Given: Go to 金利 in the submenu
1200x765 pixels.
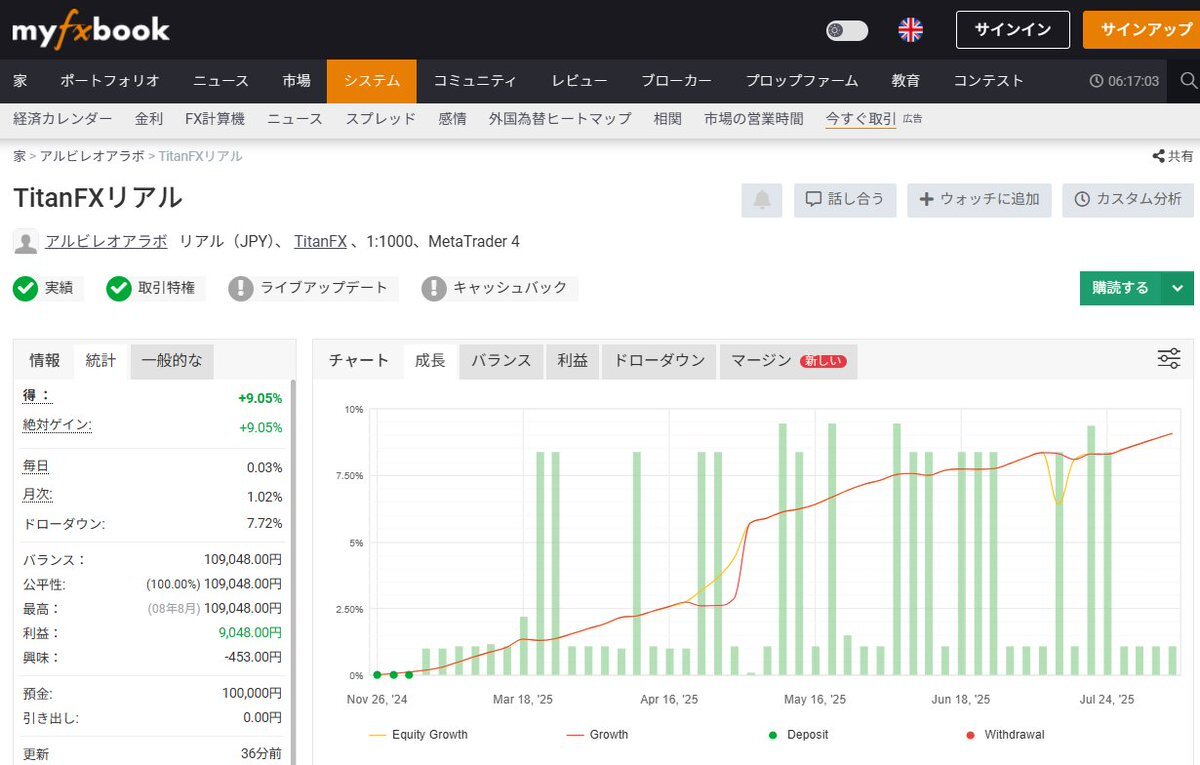Looking at the screenshot, I should coord(149,119).
